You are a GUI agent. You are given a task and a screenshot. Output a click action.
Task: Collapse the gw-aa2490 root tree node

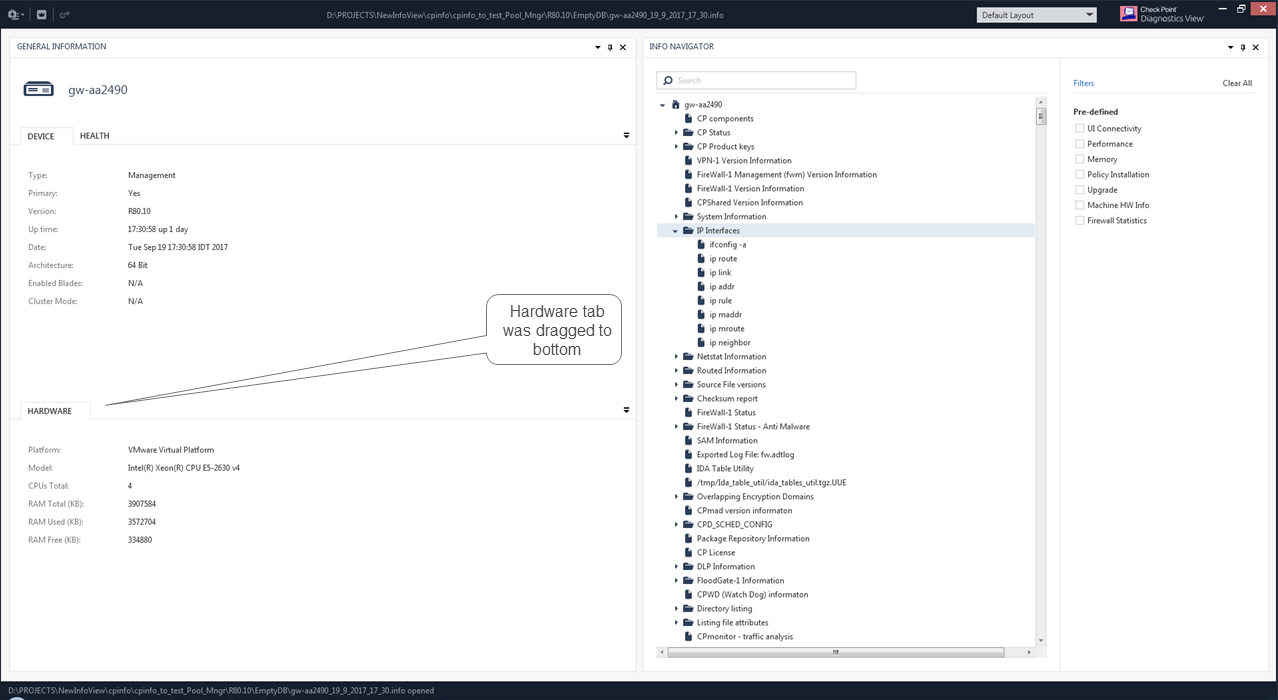coord(662,105)
